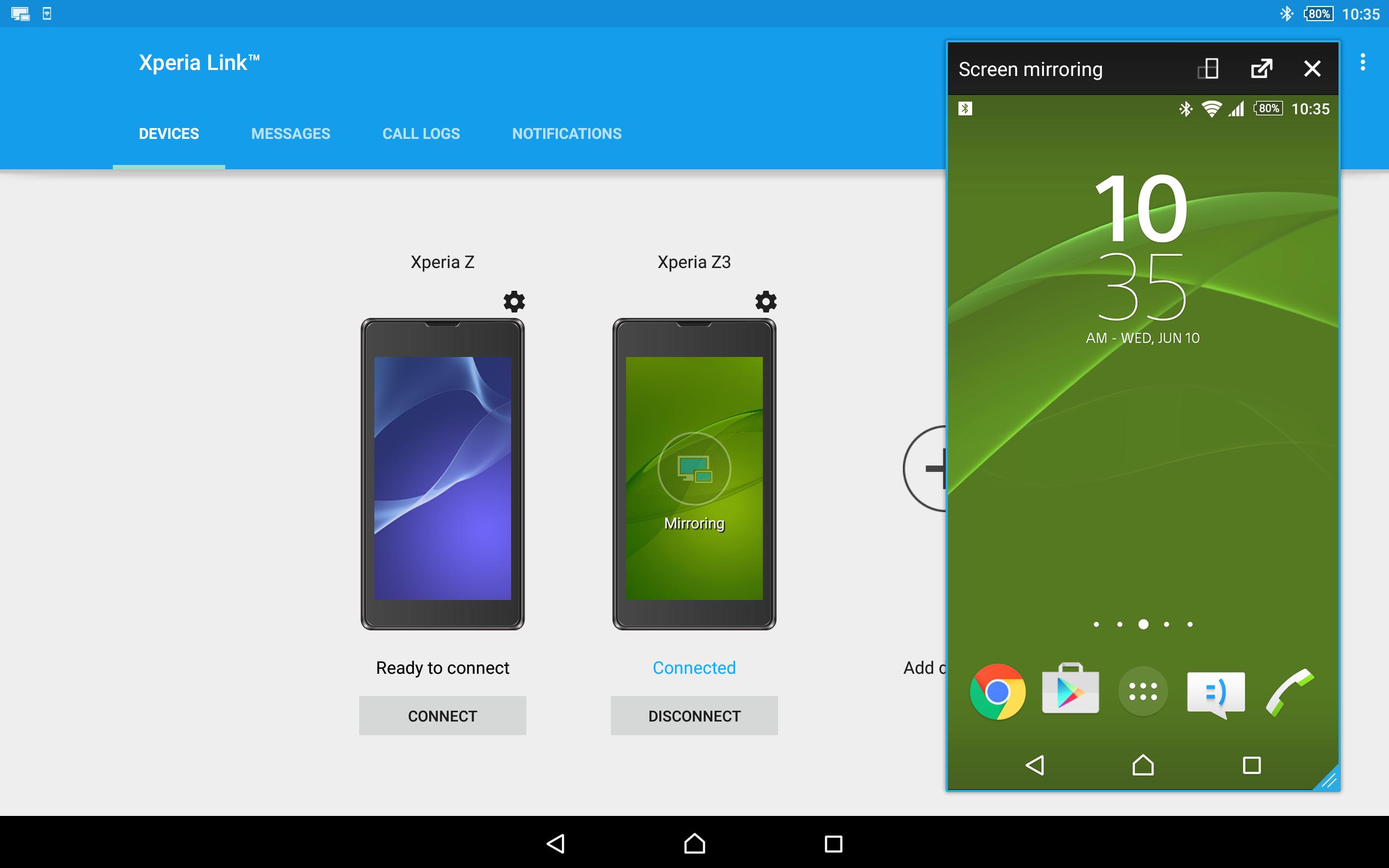Click the CALL LOGS tab in Xperia Link
Screen dimensions: 1389x868
coord(419,133)
